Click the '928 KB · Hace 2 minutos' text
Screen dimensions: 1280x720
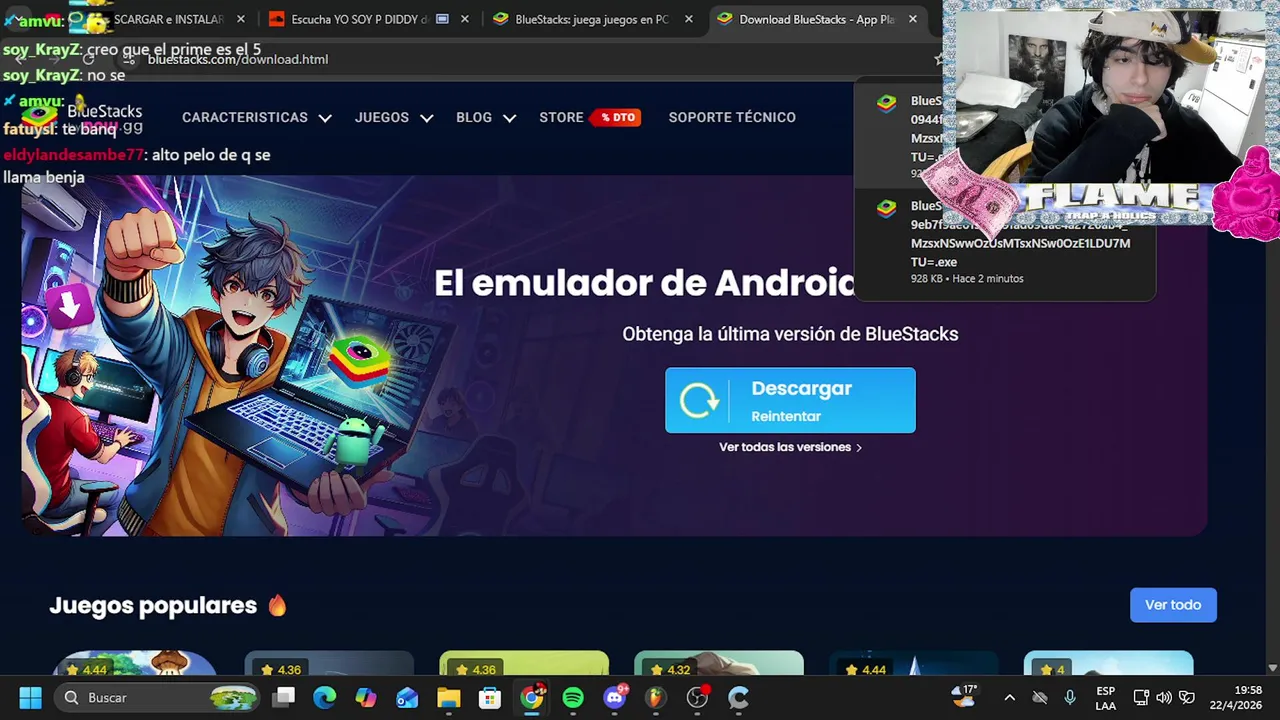click(967, 278)
